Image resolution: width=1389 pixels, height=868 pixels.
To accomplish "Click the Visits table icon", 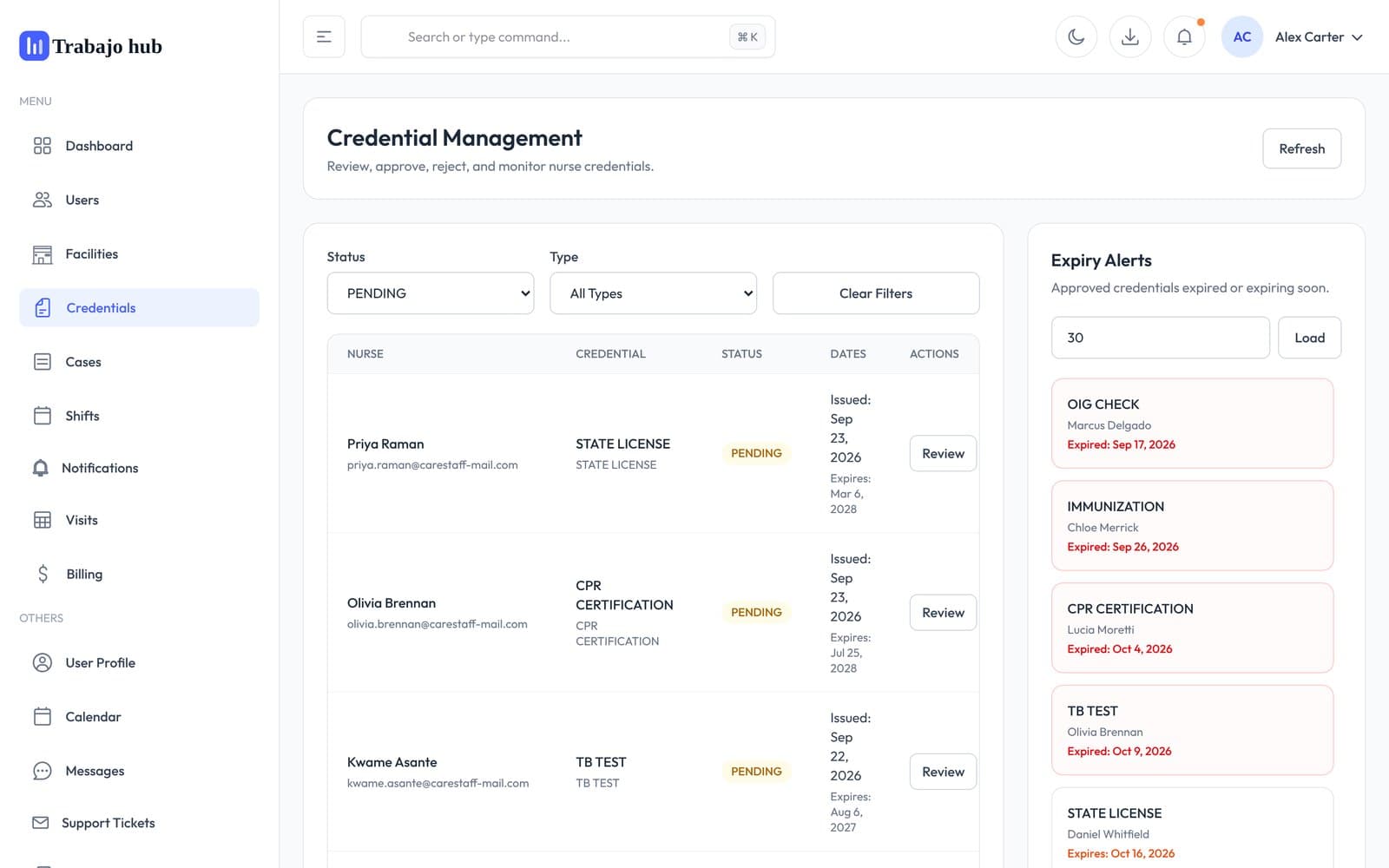I will click(x=42, y=520).
